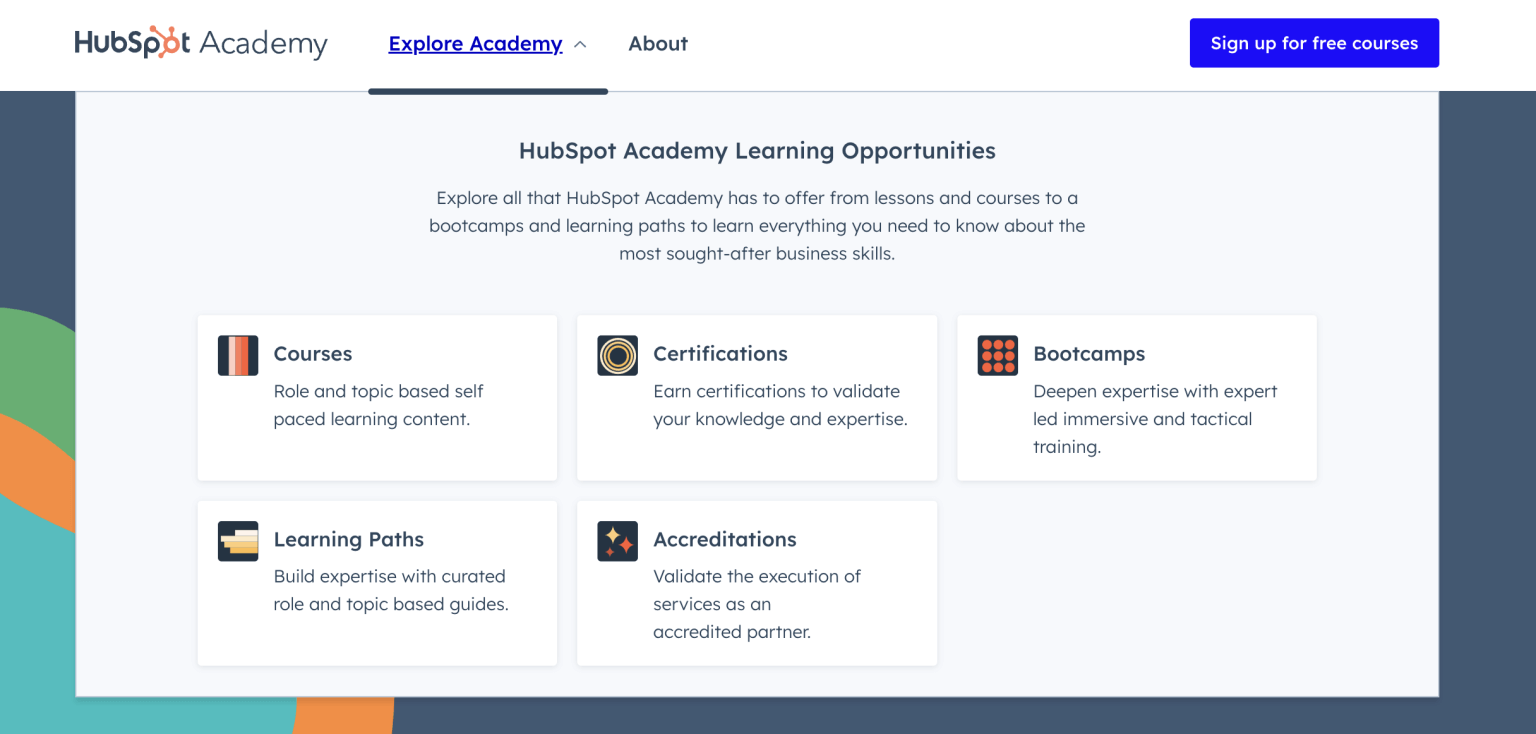Click the Accreditations sparkle icon
The width and height of the screenshot is (1536, 734).
tap(617, 541)
